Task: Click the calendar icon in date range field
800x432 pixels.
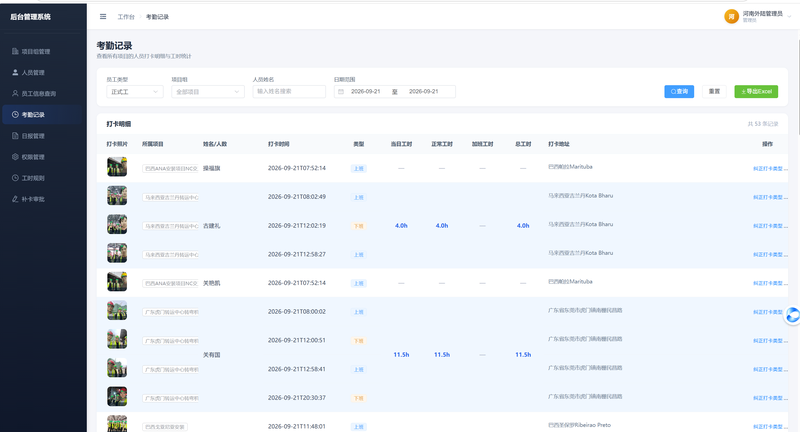Action: point(341,92)
